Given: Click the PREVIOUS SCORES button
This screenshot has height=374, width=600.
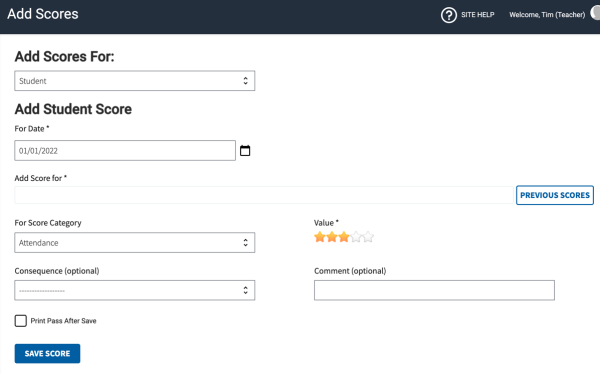Looking at the screenshot, I should click(x=555, y=195).
